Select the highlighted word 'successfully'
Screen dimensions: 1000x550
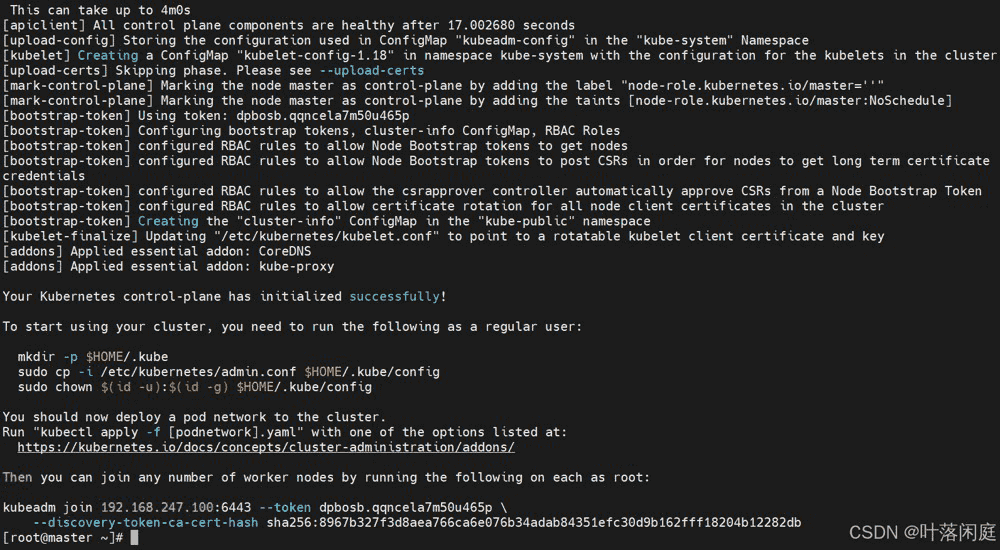[x=395, y=296]
